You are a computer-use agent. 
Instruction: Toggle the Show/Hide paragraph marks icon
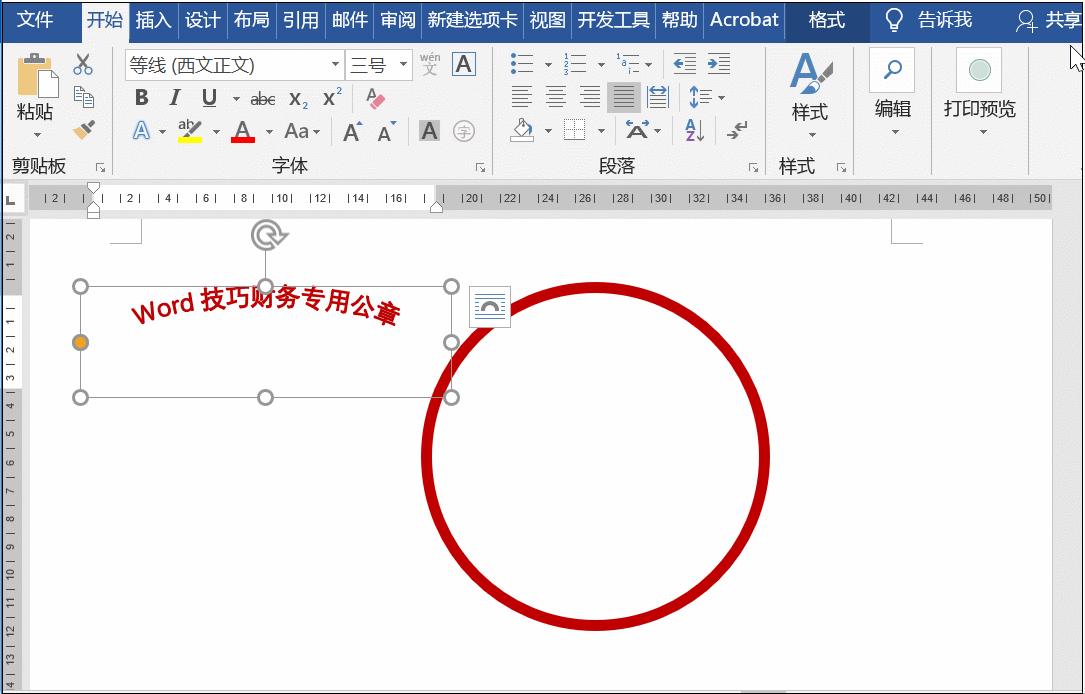tap(738, 131)
